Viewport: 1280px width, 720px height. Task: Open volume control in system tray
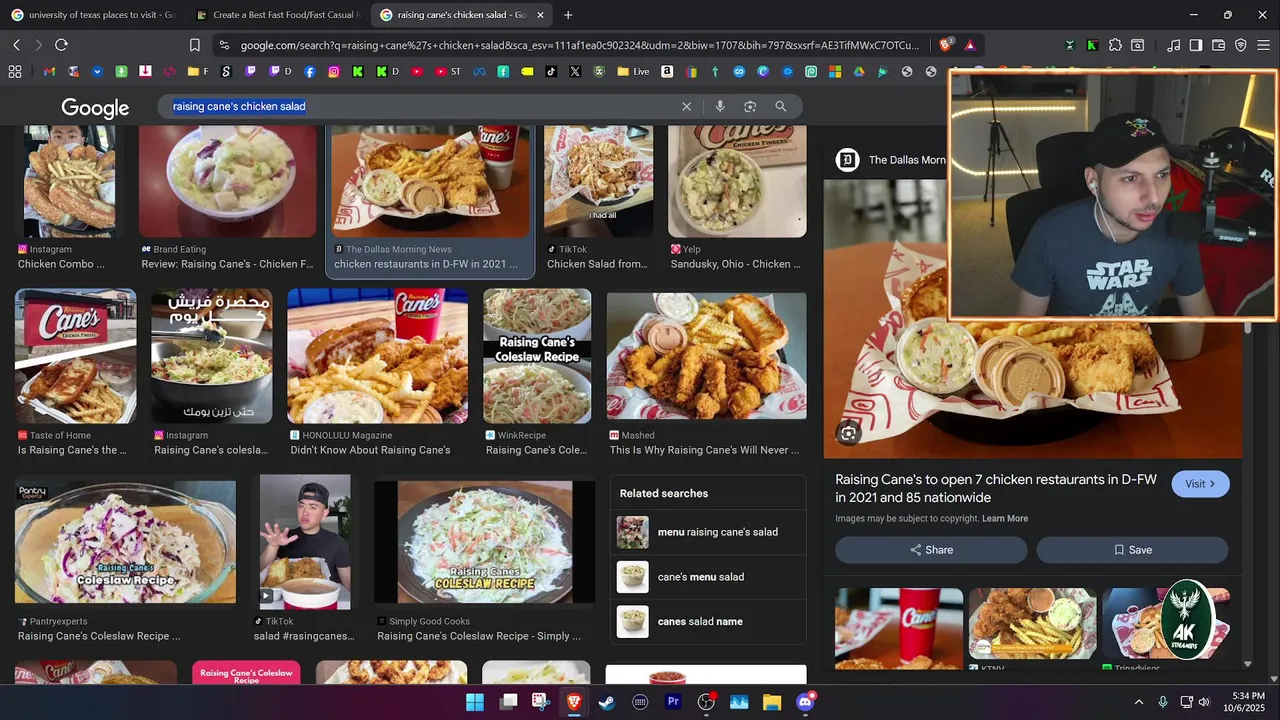click(1204, 702)
